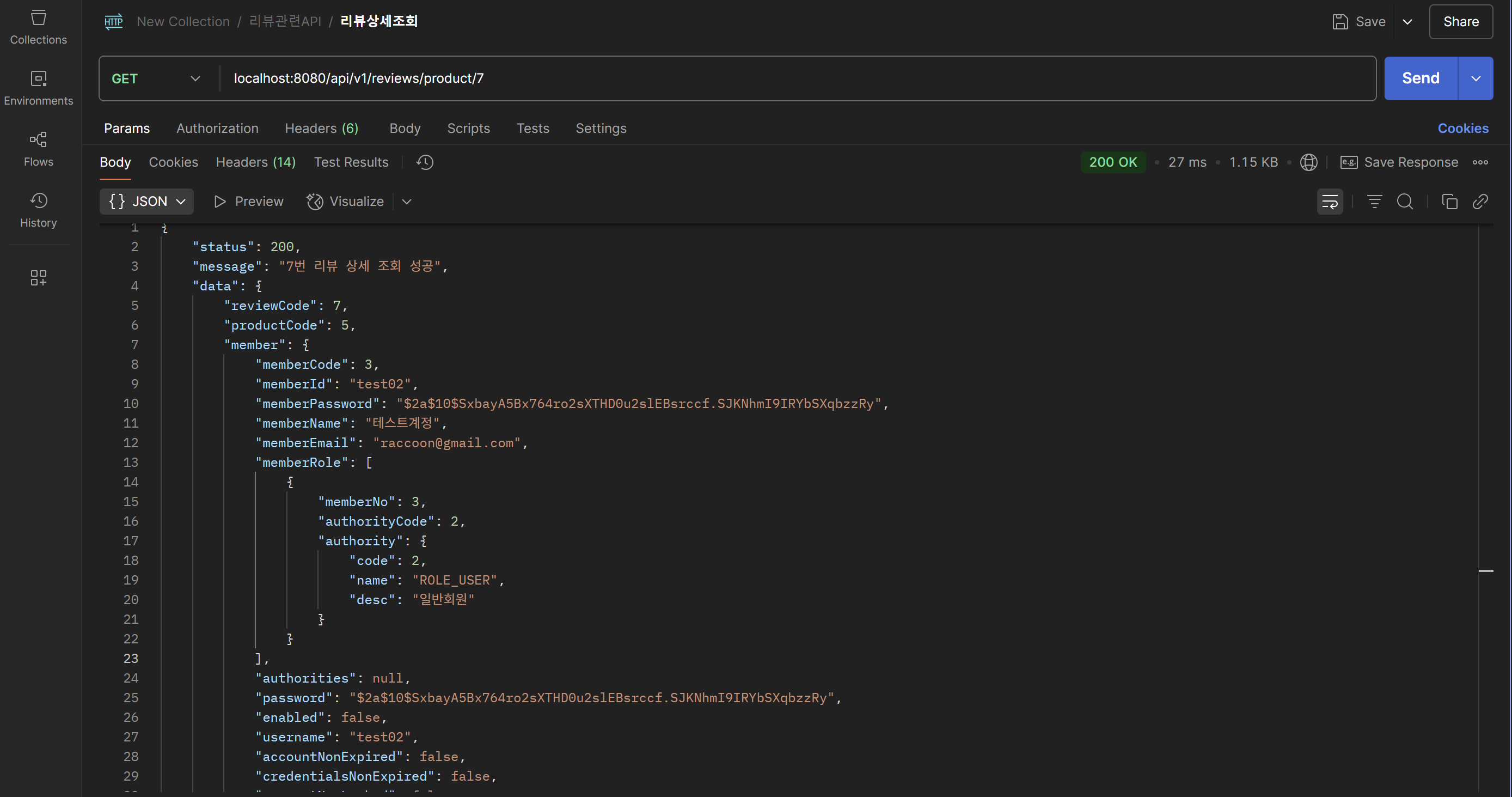The image size is (1512, 797).
Task: Click the response history clock icon
Action: tap(424, 162)
